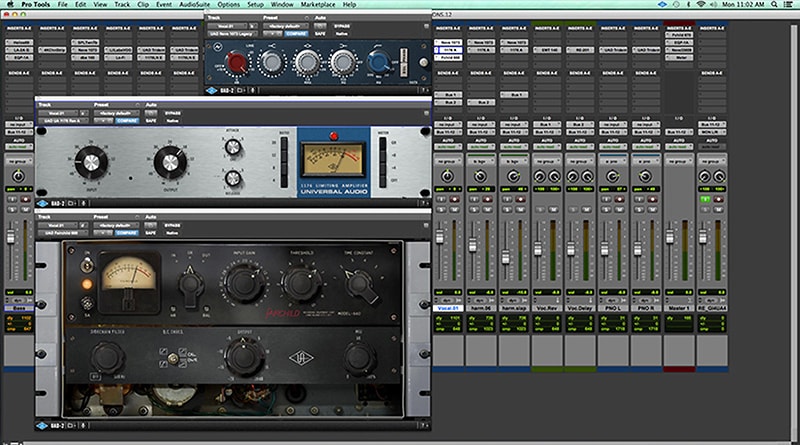Click the Fairchild Input Gain knob
Viewport: 800px width, 445px height.
(x=244, y=284)
